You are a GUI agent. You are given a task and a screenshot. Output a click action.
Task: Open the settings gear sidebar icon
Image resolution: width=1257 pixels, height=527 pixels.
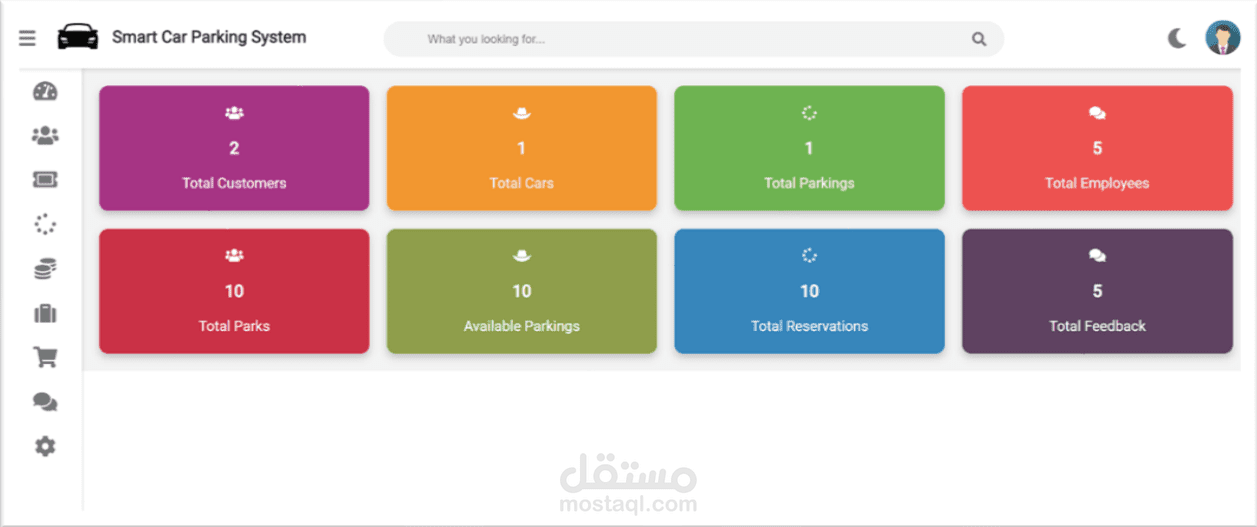pos(45,446)
